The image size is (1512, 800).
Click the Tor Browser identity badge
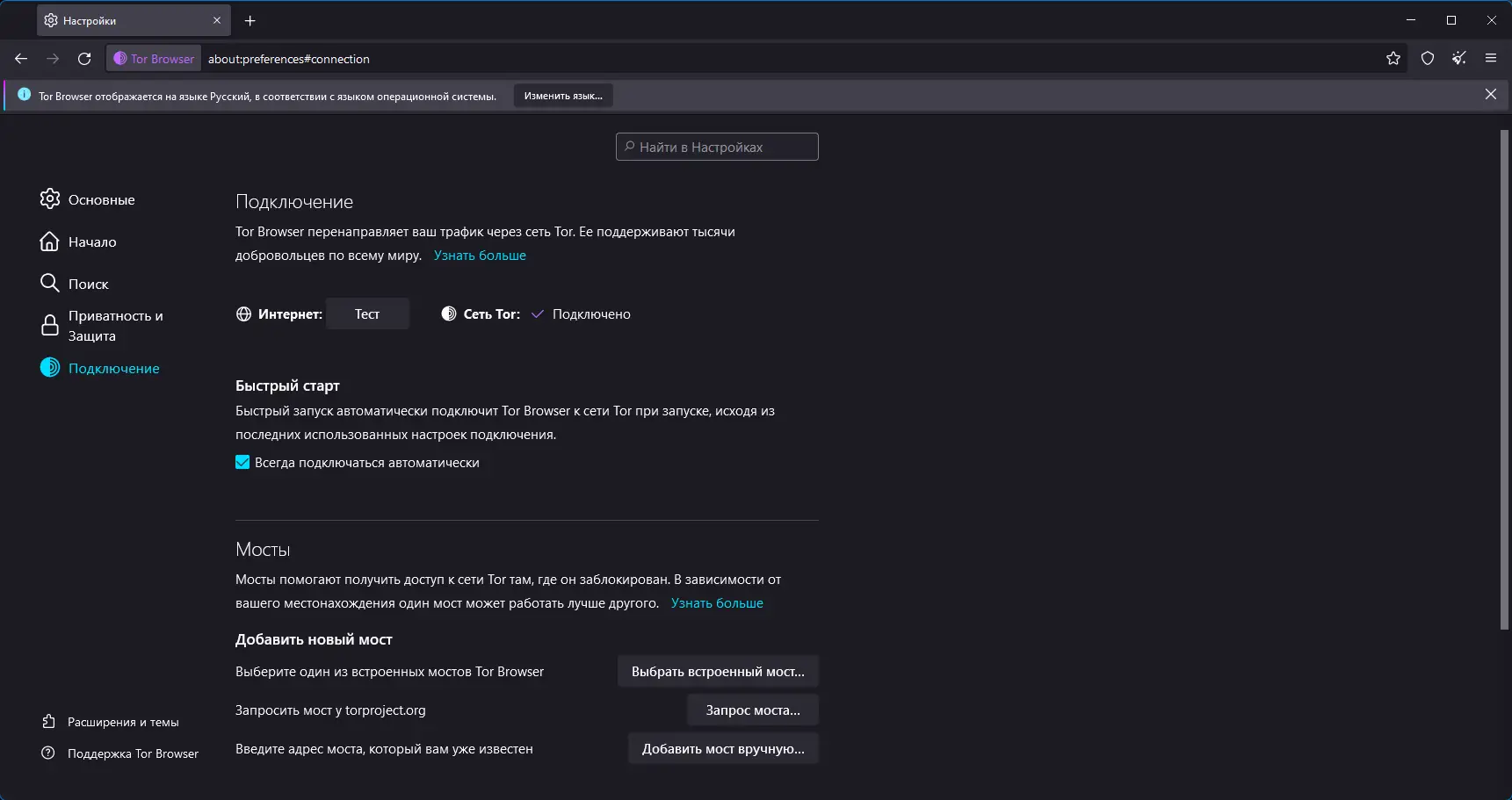pos(155,59)
